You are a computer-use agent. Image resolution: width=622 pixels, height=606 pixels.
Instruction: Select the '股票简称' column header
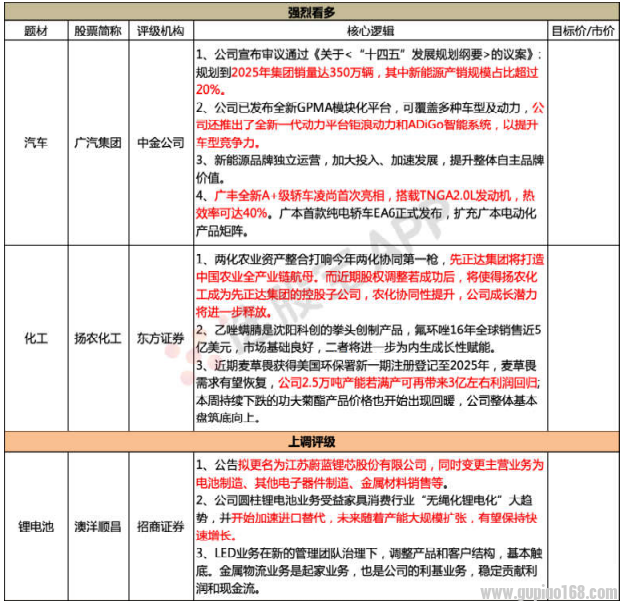98,31
